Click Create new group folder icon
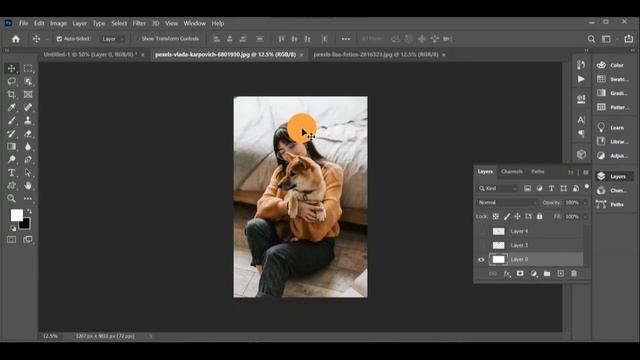The width and height of the screenshot is (640, 360). click(x=547, y=273)
